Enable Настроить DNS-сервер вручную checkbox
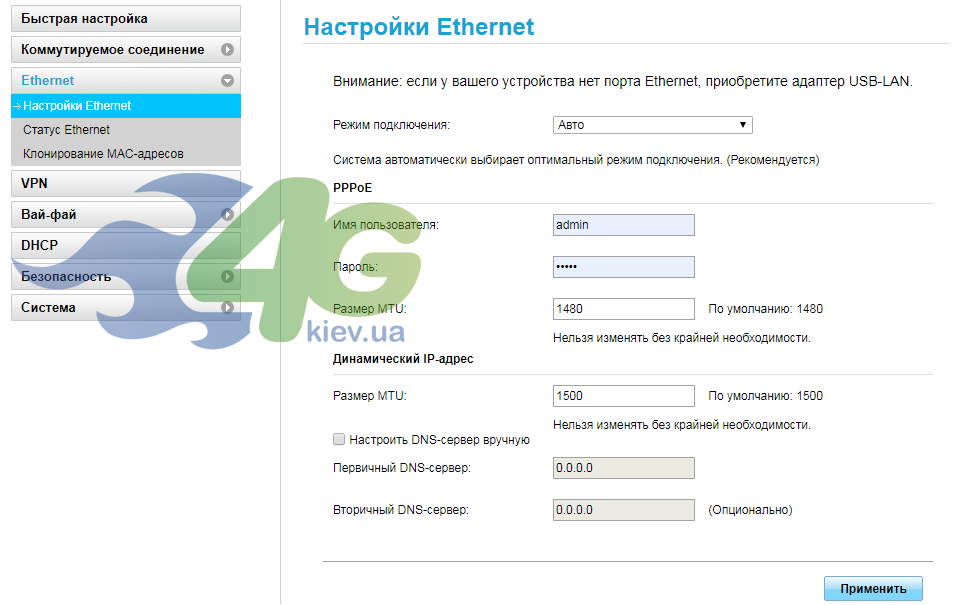Image resolution: width=956 pixels, height=605 pixels. [339, 439]
